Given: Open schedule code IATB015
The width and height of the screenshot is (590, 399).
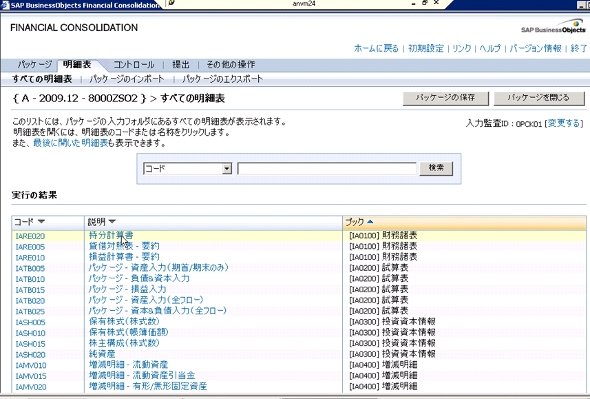Looking at the screenshot, I should coord(30,290).
